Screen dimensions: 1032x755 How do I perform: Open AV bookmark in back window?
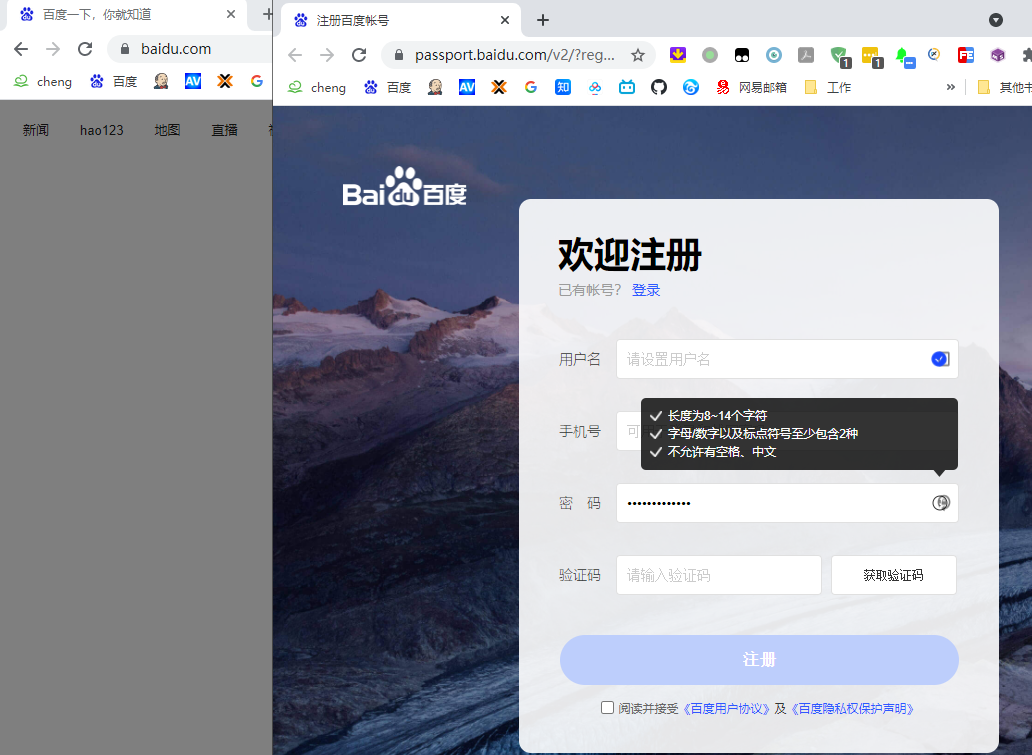tap(193, 81)
